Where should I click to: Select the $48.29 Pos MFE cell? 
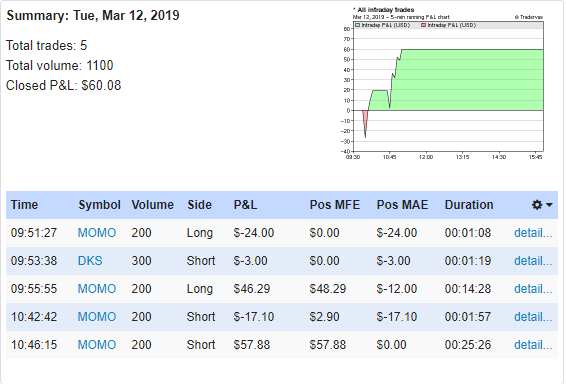(328, 289)
